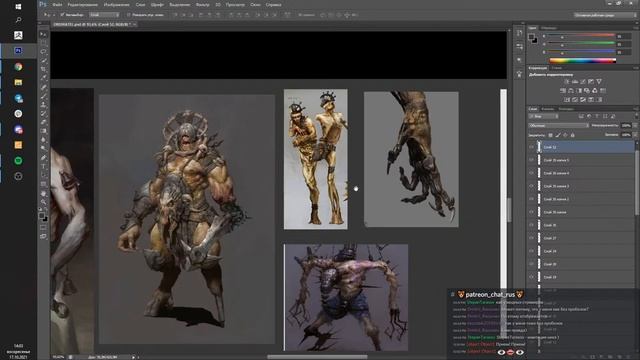Toggle visibility of Слой 19
The width and height of the screenshot is (640, 360).
[x=531, y=277]
